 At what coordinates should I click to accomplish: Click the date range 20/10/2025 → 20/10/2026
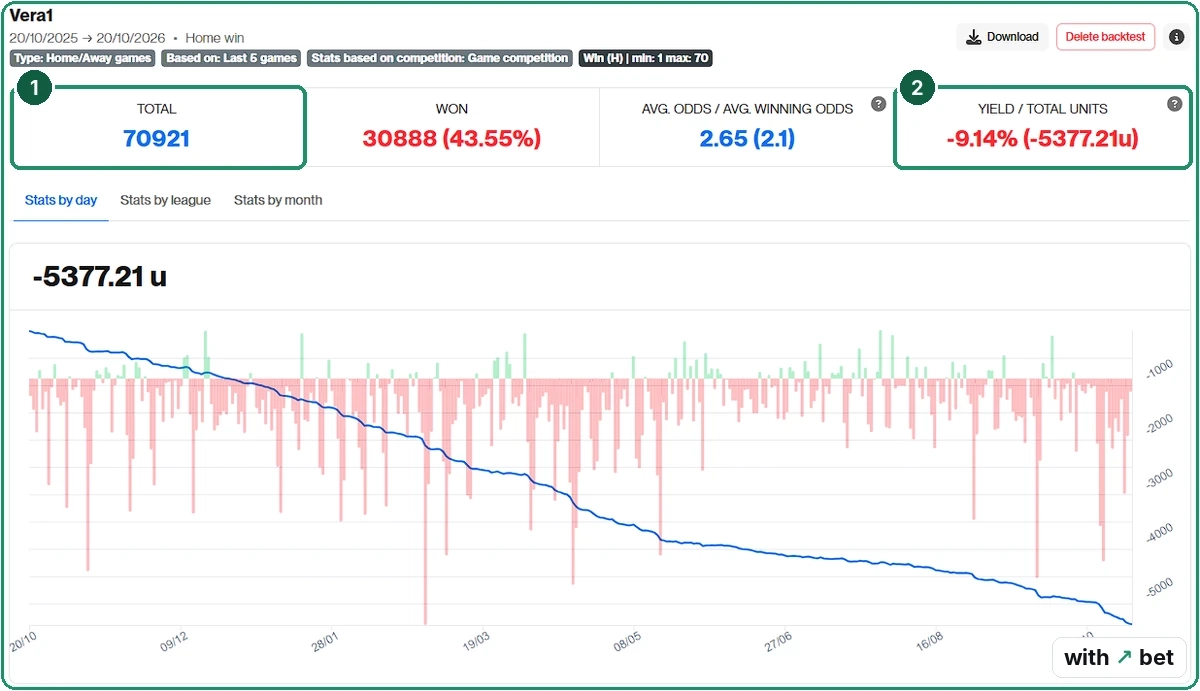pos(87,38)
